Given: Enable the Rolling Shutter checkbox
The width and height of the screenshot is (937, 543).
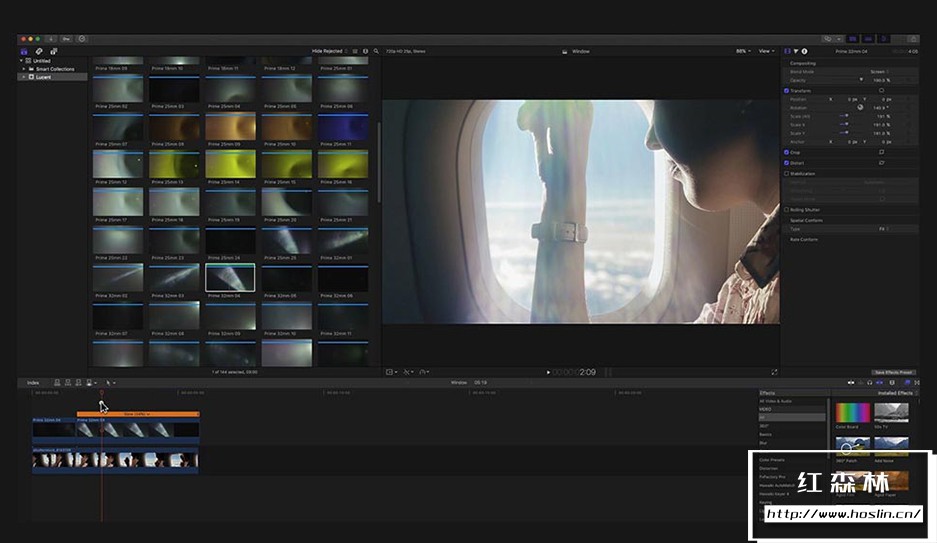Looking at the screenshot, I should [x=787, y=210].
